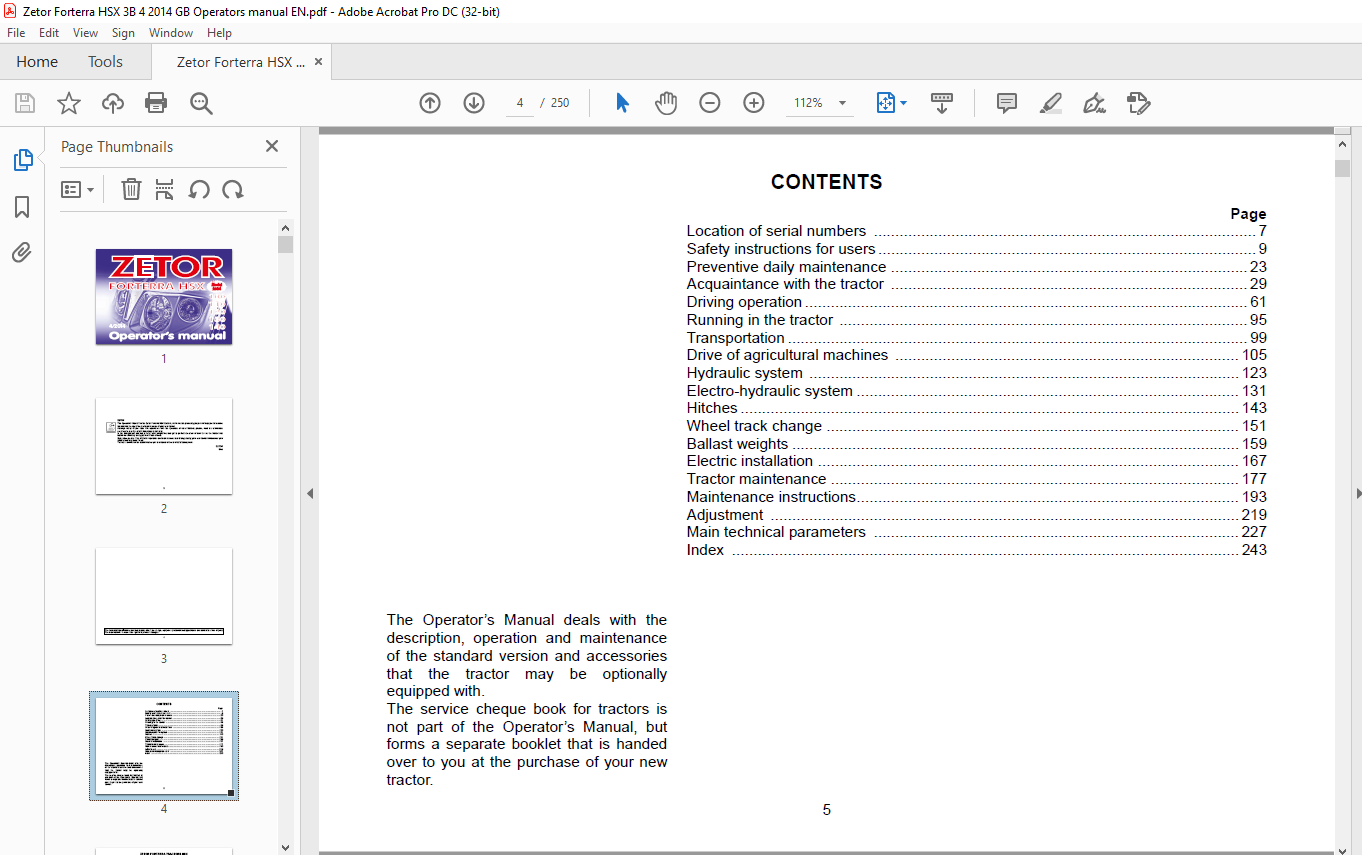
Task: Delete selected page with trash icon
Action: point(131,189)
